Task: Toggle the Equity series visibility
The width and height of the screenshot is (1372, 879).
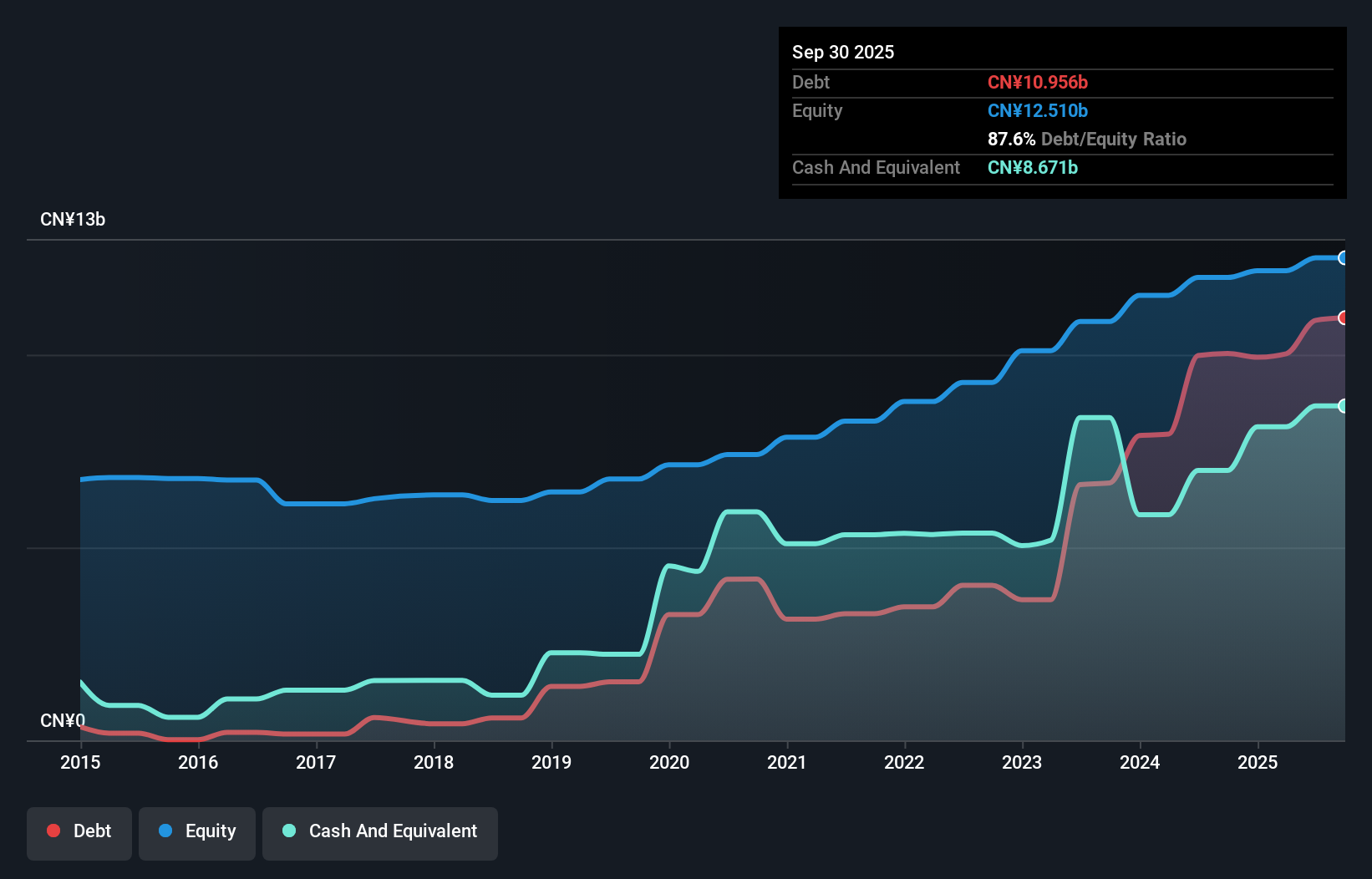Action: click(196, 831)
